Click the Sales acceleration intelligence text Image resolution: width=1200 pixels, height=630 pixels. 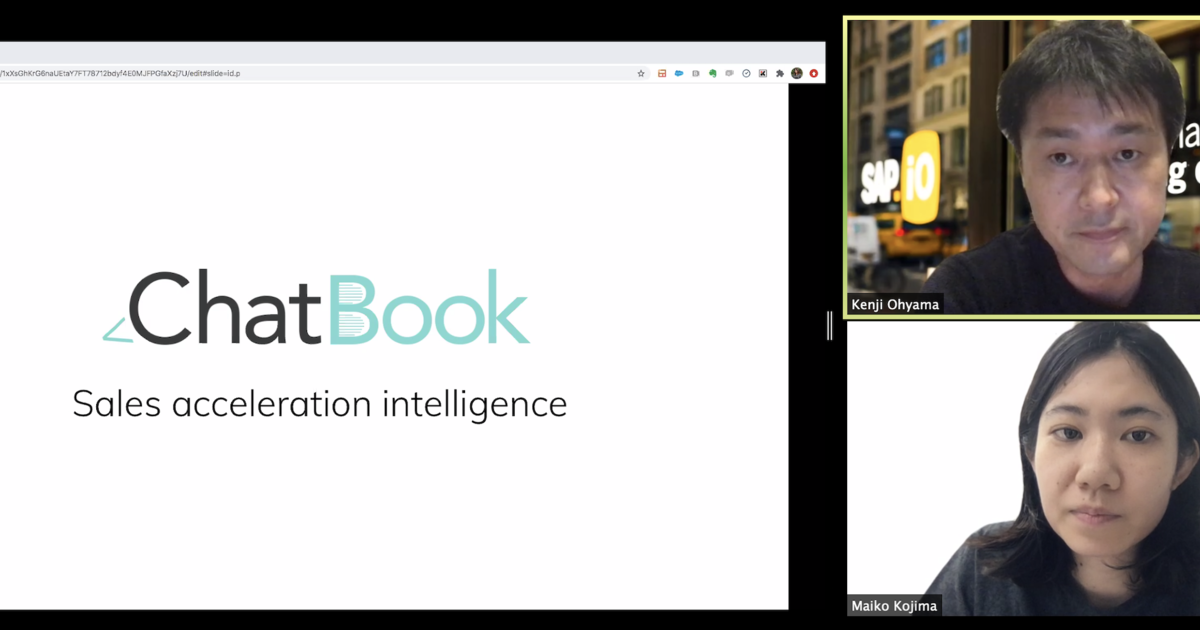tap(319, 404)
